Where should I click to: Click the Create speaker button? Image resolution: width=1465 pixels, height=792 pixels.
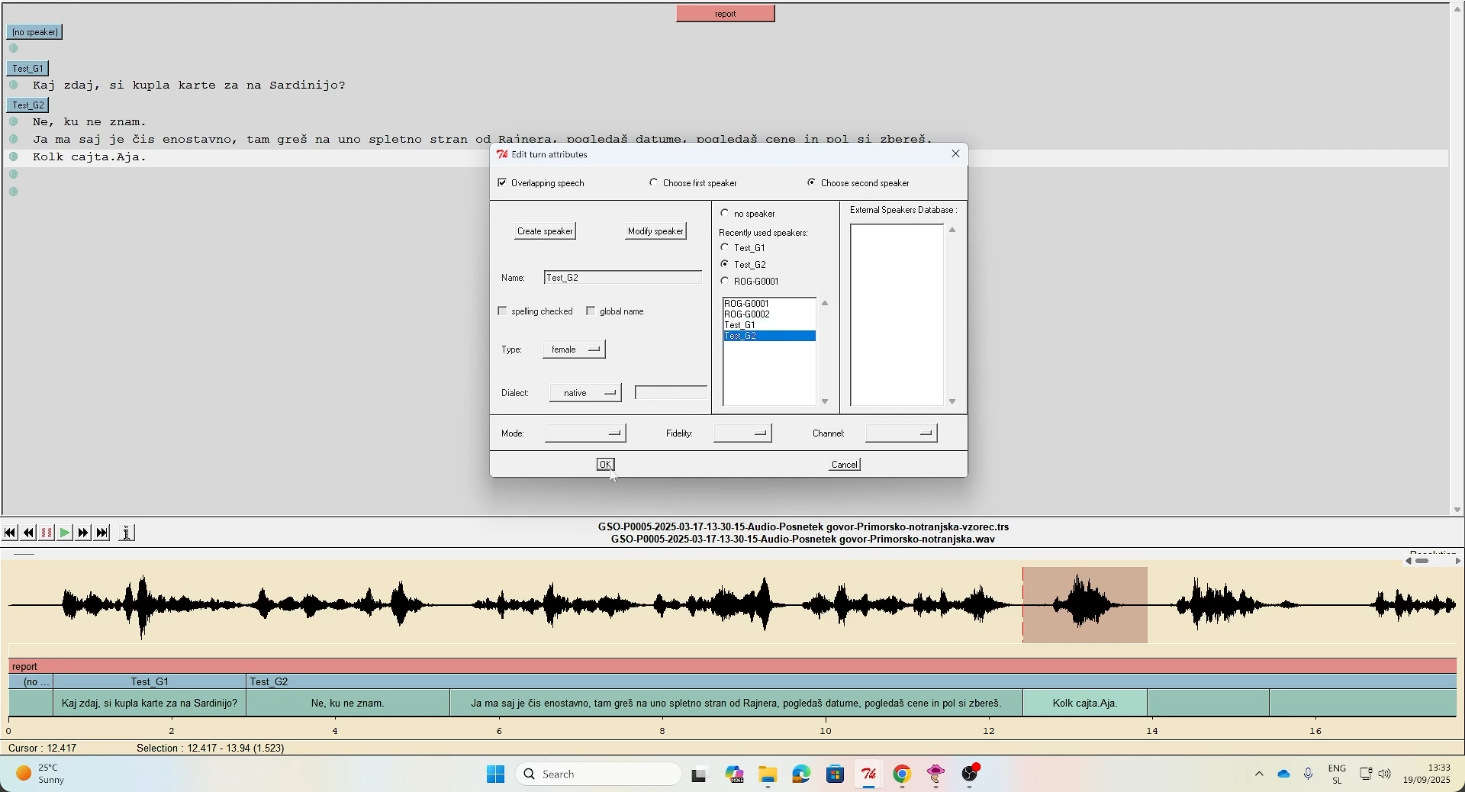545,231
